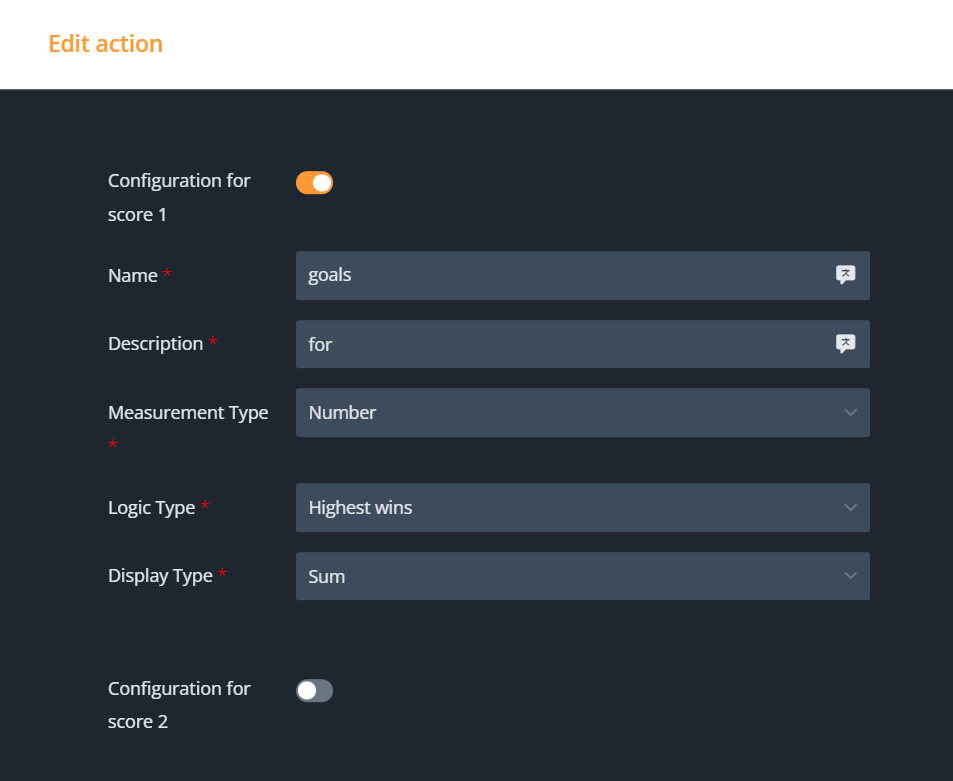This screenshot has width=953, height=781.
Task: Click the Logic Type label
Action: 151,508
